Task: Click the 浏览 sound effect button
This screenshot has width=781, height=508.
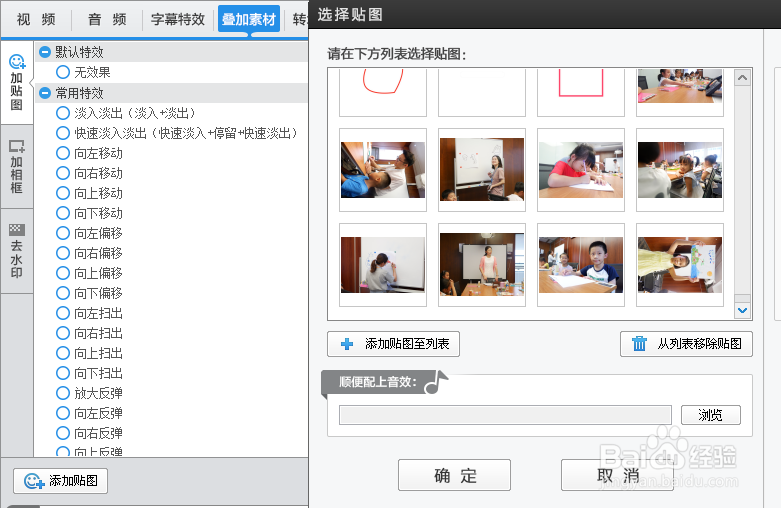Action: pyautogui.click(x=711, y=415)
